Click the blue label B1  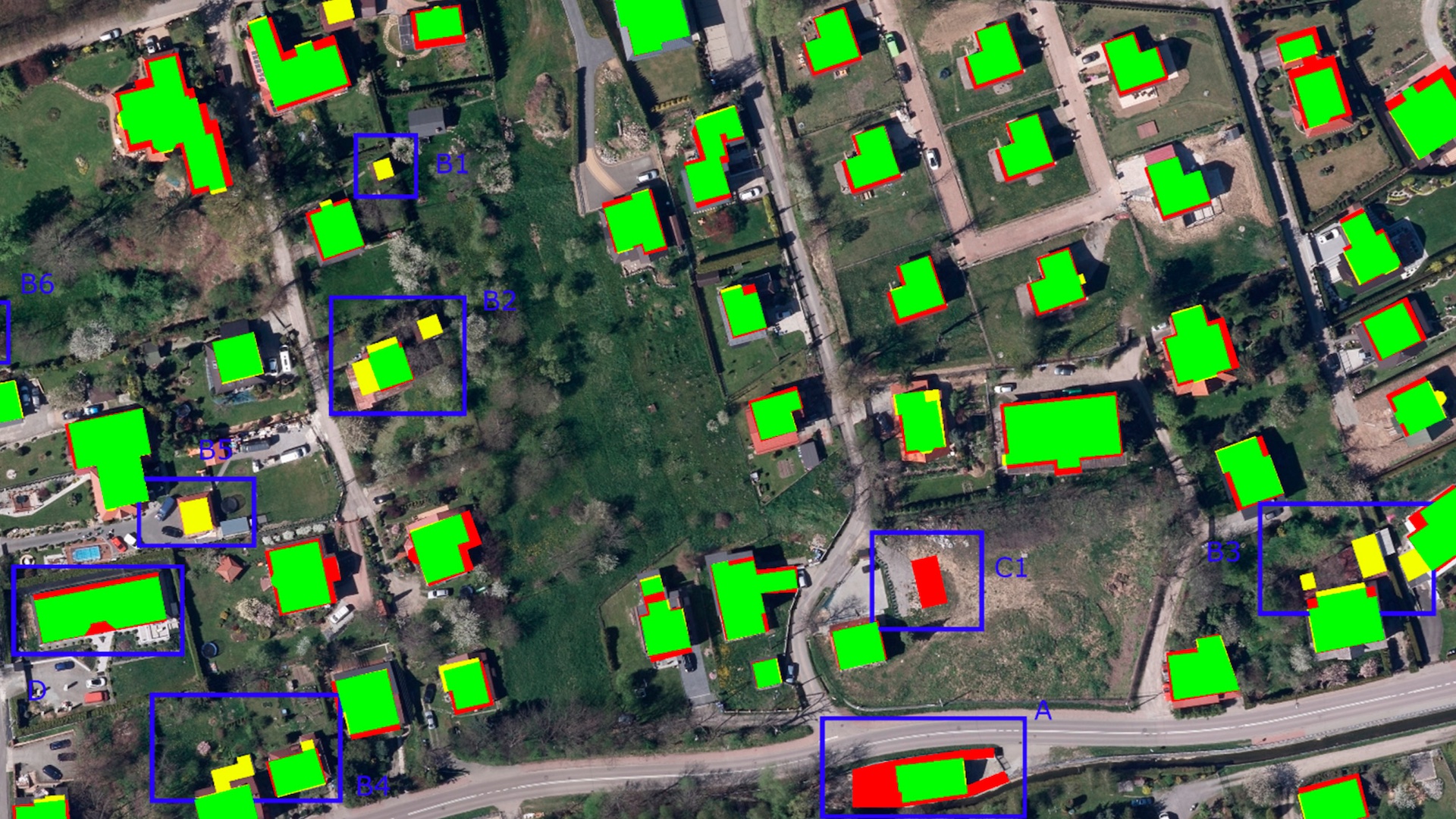tap(452, 164)
